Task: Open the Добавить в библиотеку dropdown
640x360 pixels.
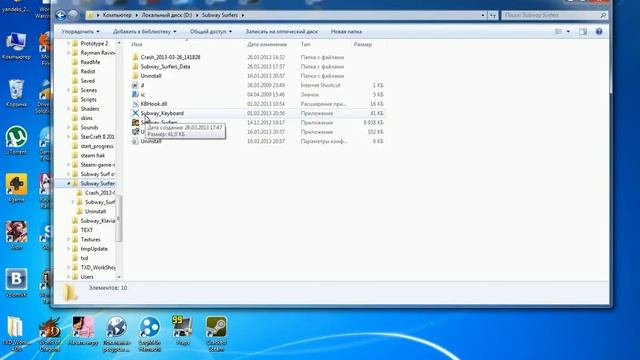Action: coord(144,31)
